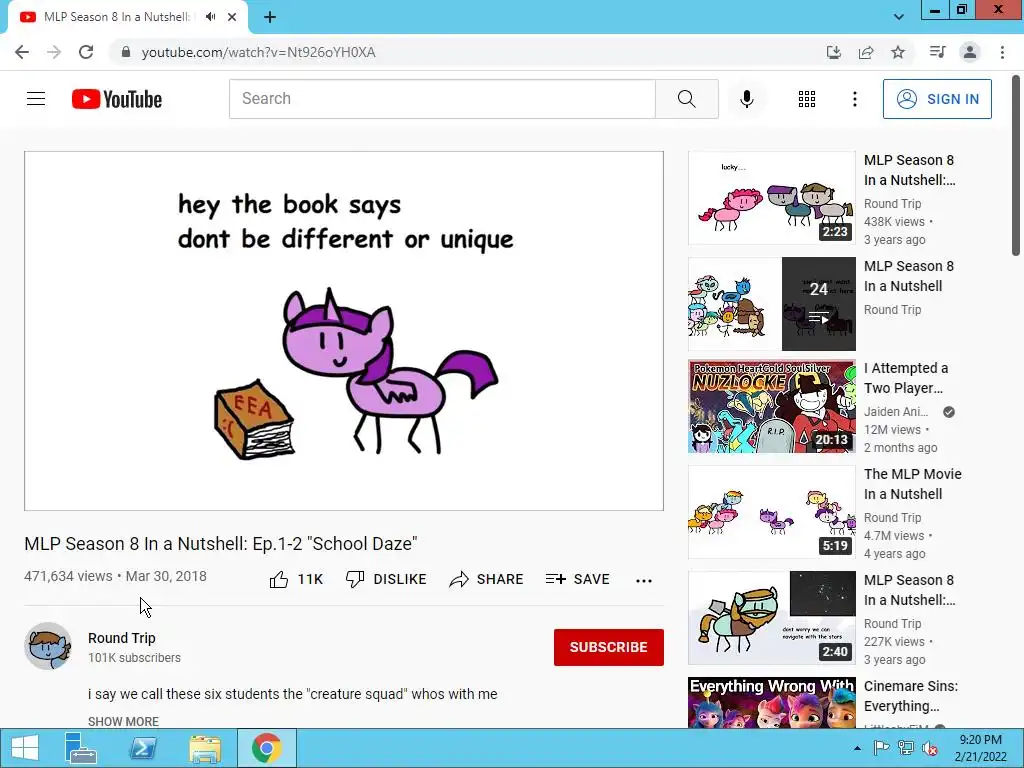Image resolution: width=1024 pixels, height=768 pixels.
Task: Click the install app icon in address bar
Action: (833, 52)
